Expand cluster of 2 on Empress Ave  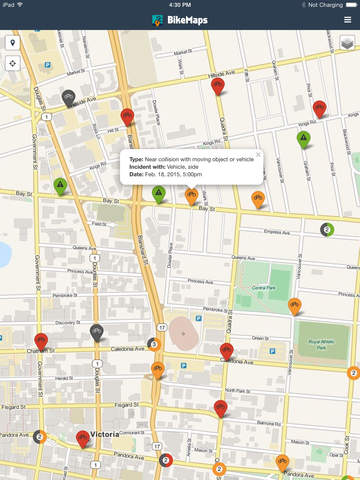coord(327,230)
